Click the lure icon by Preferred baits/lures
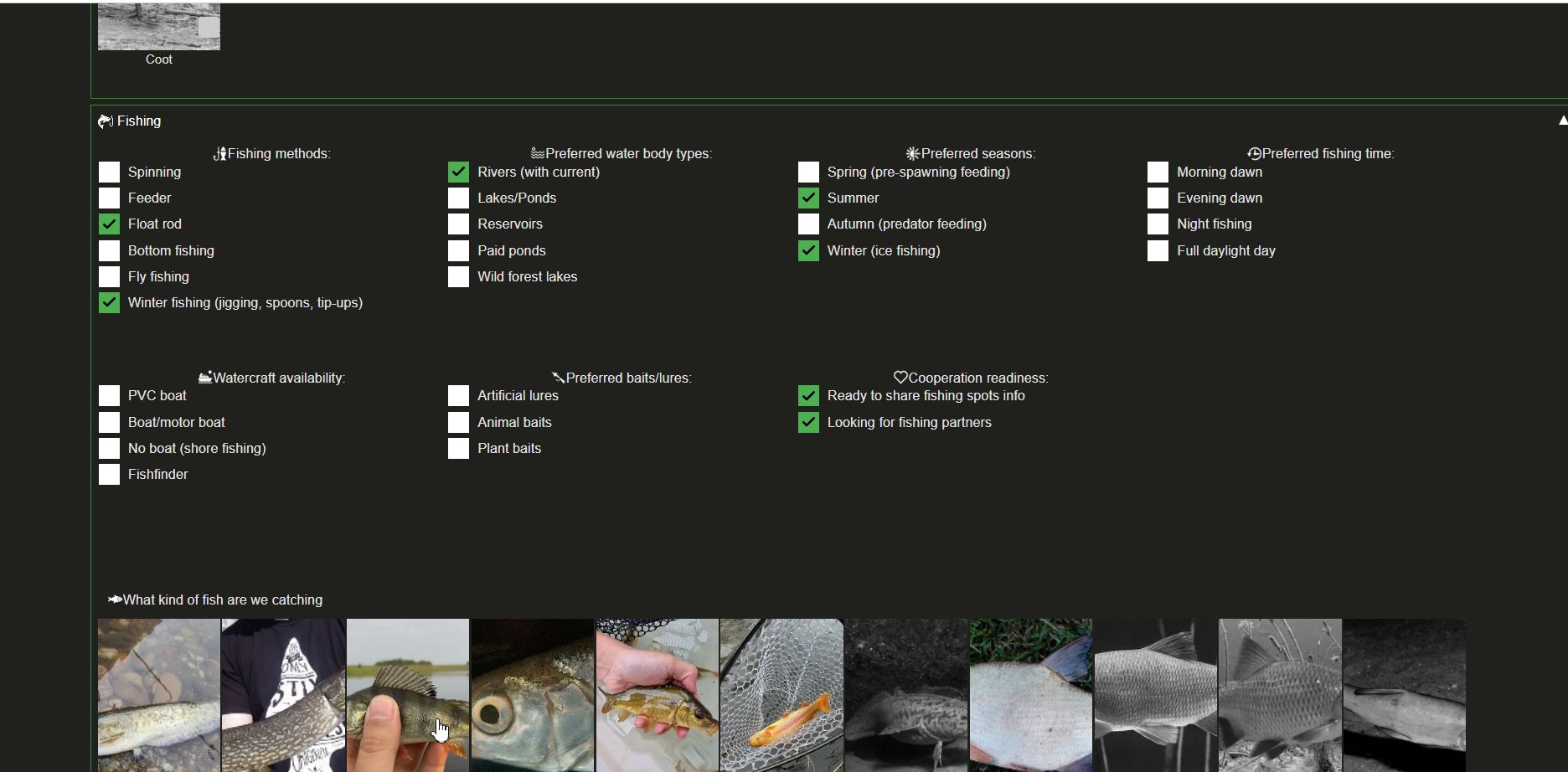 pyautogui.click(x=559, y=378)
